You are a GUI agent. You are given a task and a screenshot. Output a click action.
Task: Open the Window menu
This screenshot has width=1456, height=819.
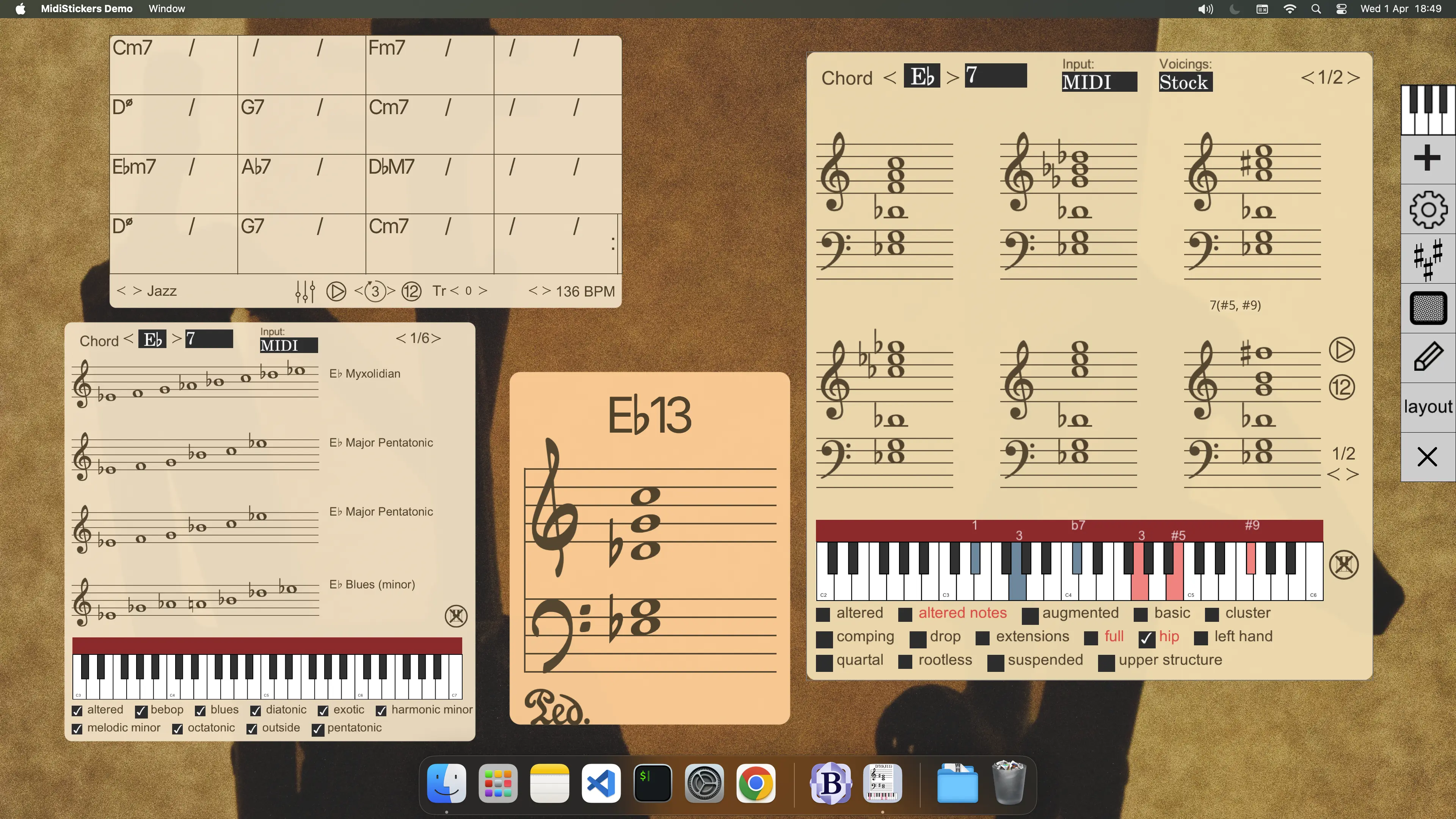tap(166, 8)
